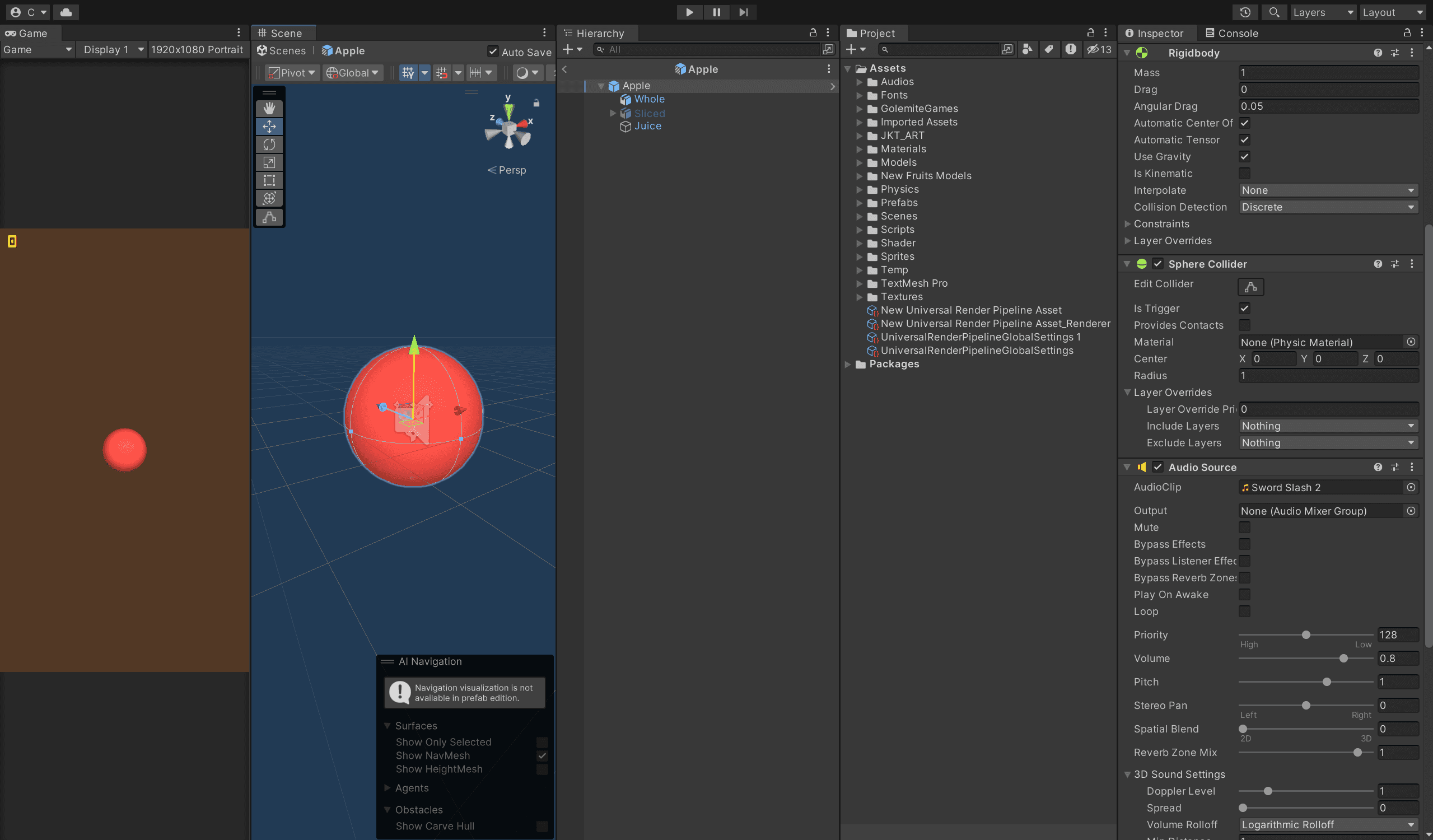Image resolution: width=1433 pixels, height=840 pixels.
Task: Select the Rect transform tool
Action: click(x=269, y=181)
